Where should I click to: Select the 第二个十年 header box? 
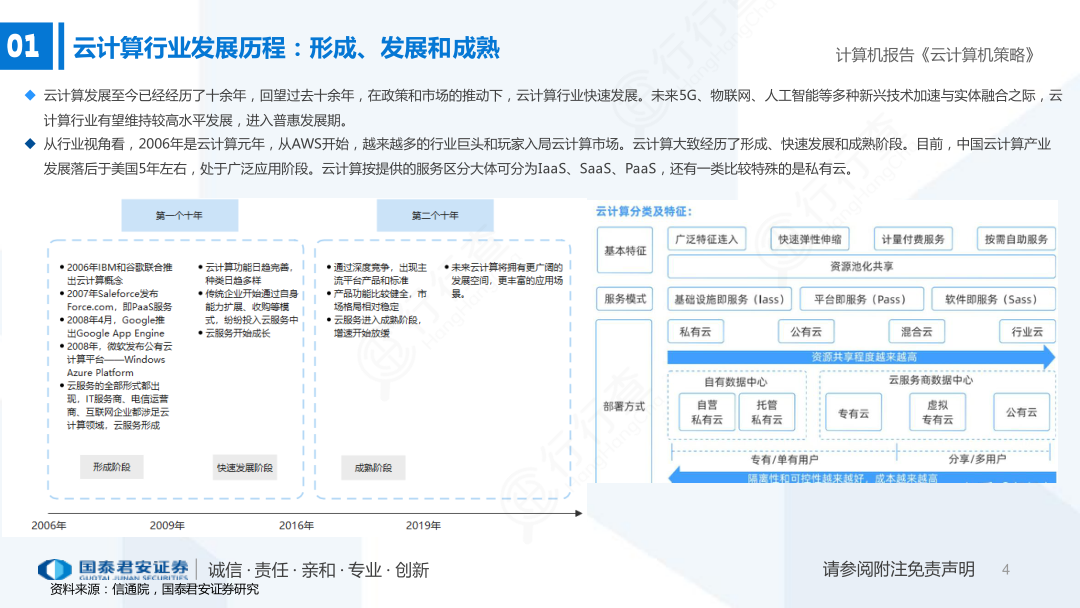(435, 216)
